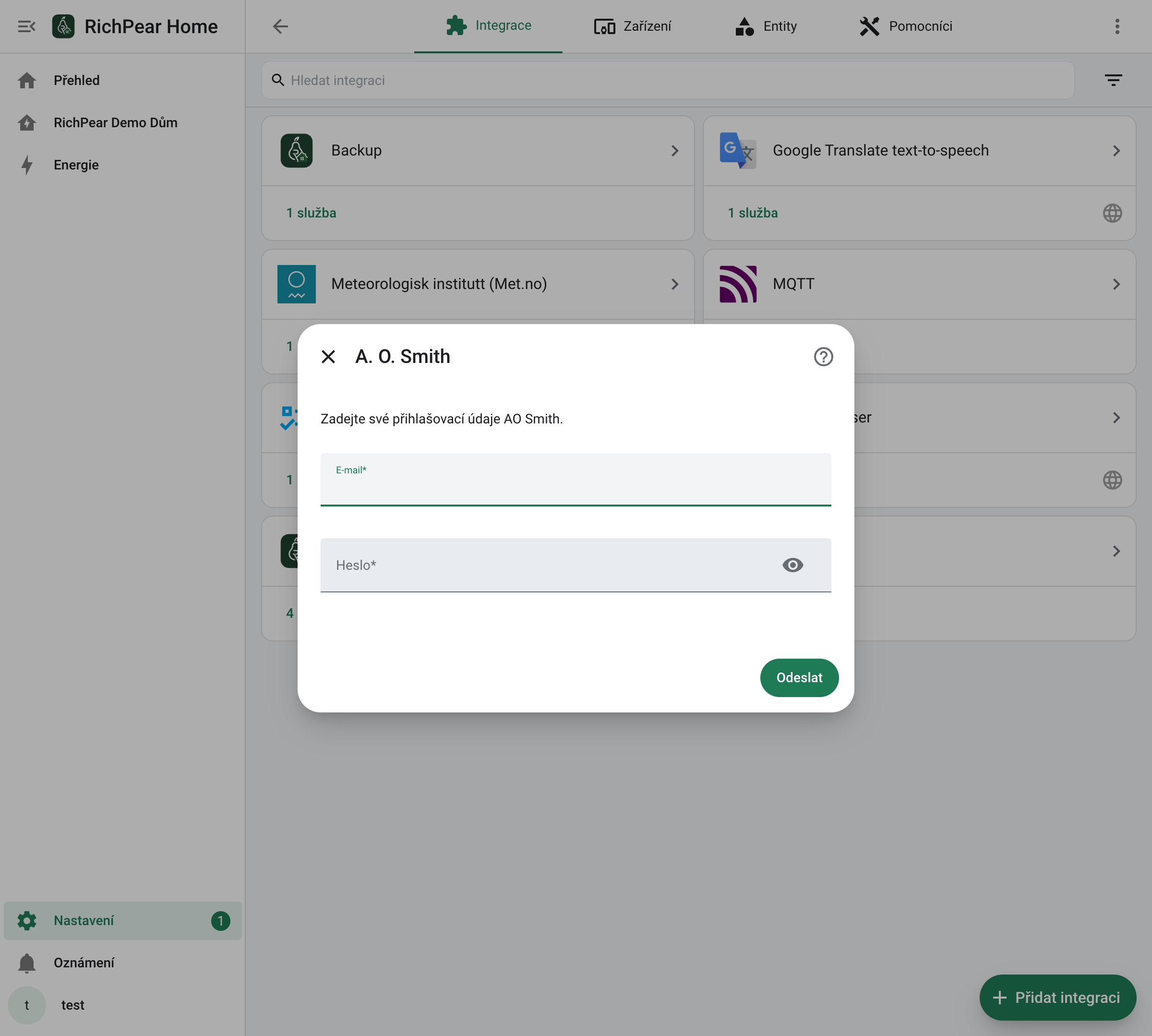The image size is (1152, 1036).
Task: Click the MQTT integration logo
Action: [x=738, y=284]
